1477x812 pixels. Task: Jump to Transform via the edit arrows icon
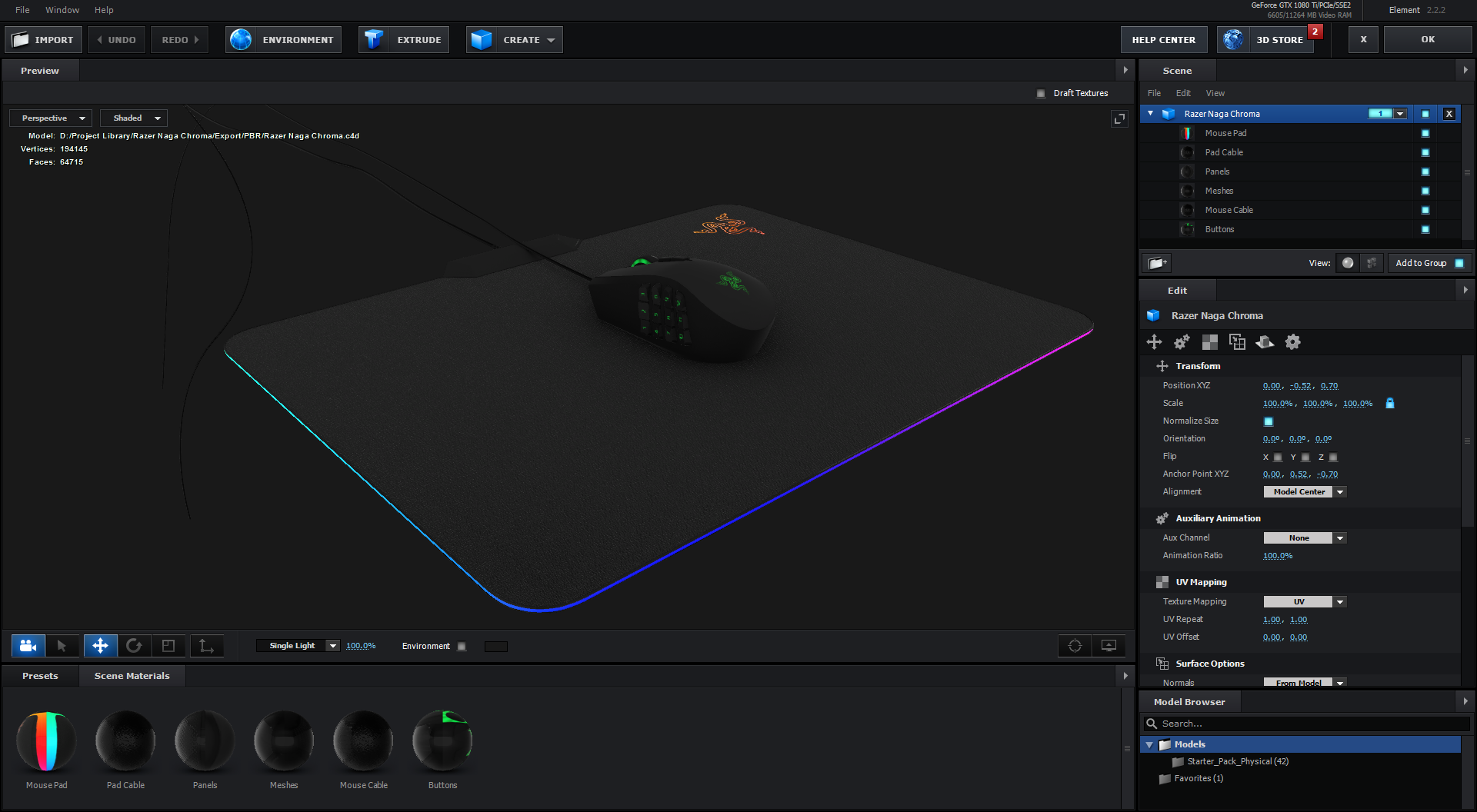click(1154, 342)
